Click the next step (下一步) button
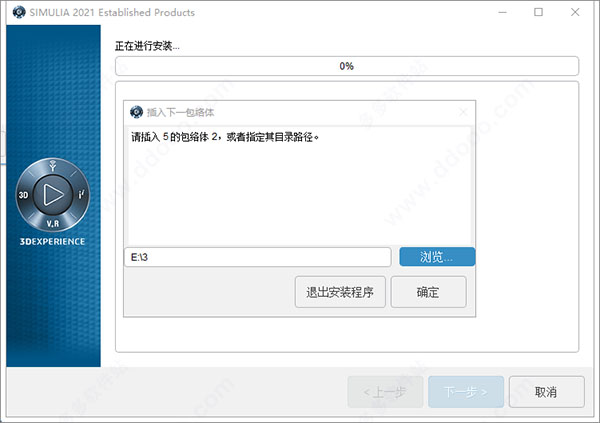This screenshot has height=423, width=600. click(x=466, y=392)
